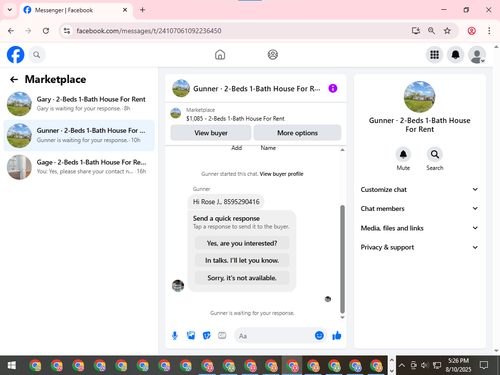The height and width of the screenshot is (375, 500).
Task: Open View buyer profile link
Action: (281, 174)
